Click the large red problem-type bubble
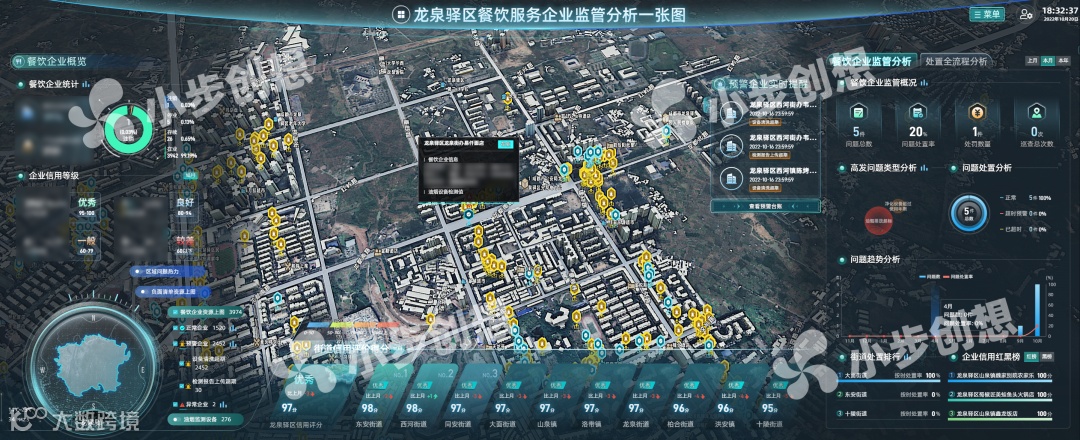Image resolution: width=1080 pixels, height=440 pixels. tap(880, 222)
